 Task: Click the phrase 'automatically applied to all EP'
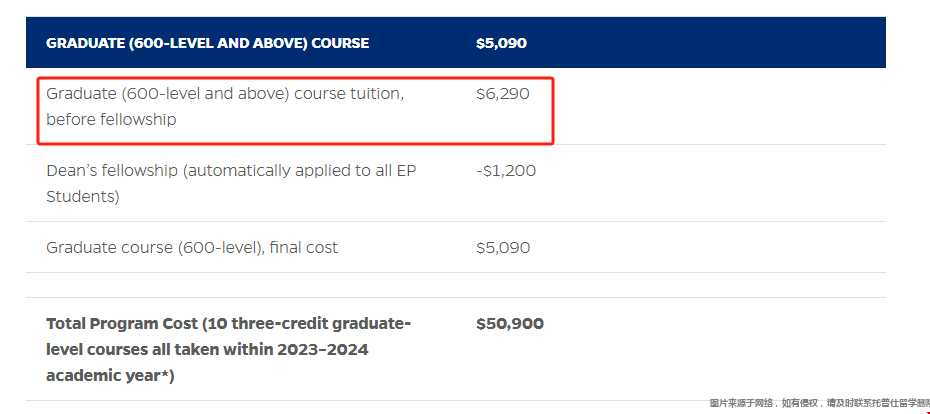[300, 171]
